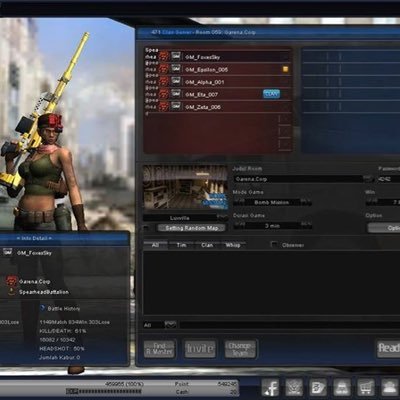Select GM_Epsilon_005 player name

pos(206,69)
